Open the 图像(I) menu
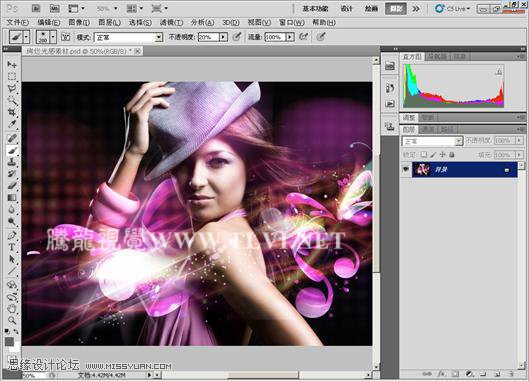Image resolution: width=529 pixels, height=381 pixels. point(79,23)
